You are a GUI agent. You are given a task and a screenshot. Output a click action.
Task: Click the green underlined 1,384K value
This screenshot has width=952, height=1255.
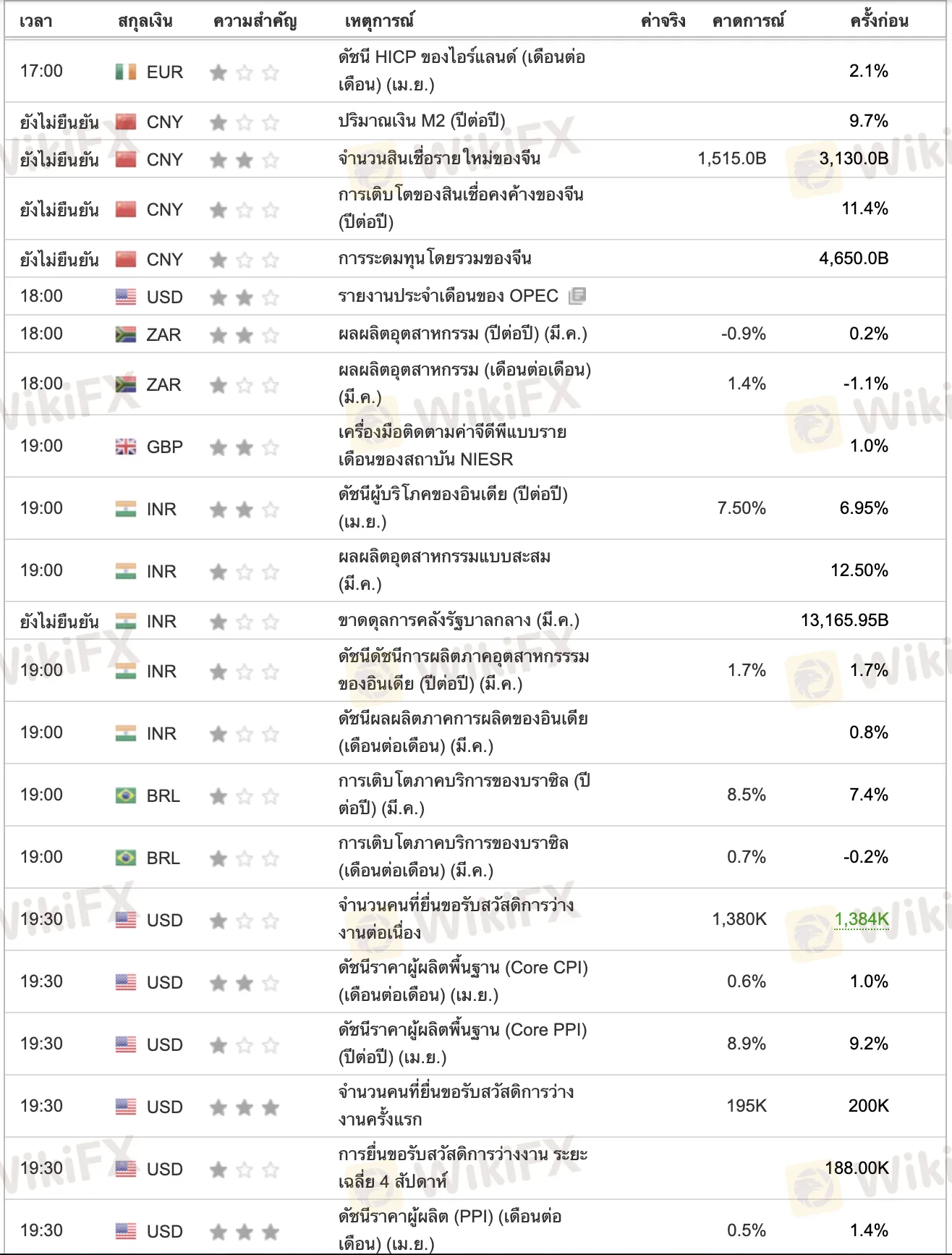861,919
